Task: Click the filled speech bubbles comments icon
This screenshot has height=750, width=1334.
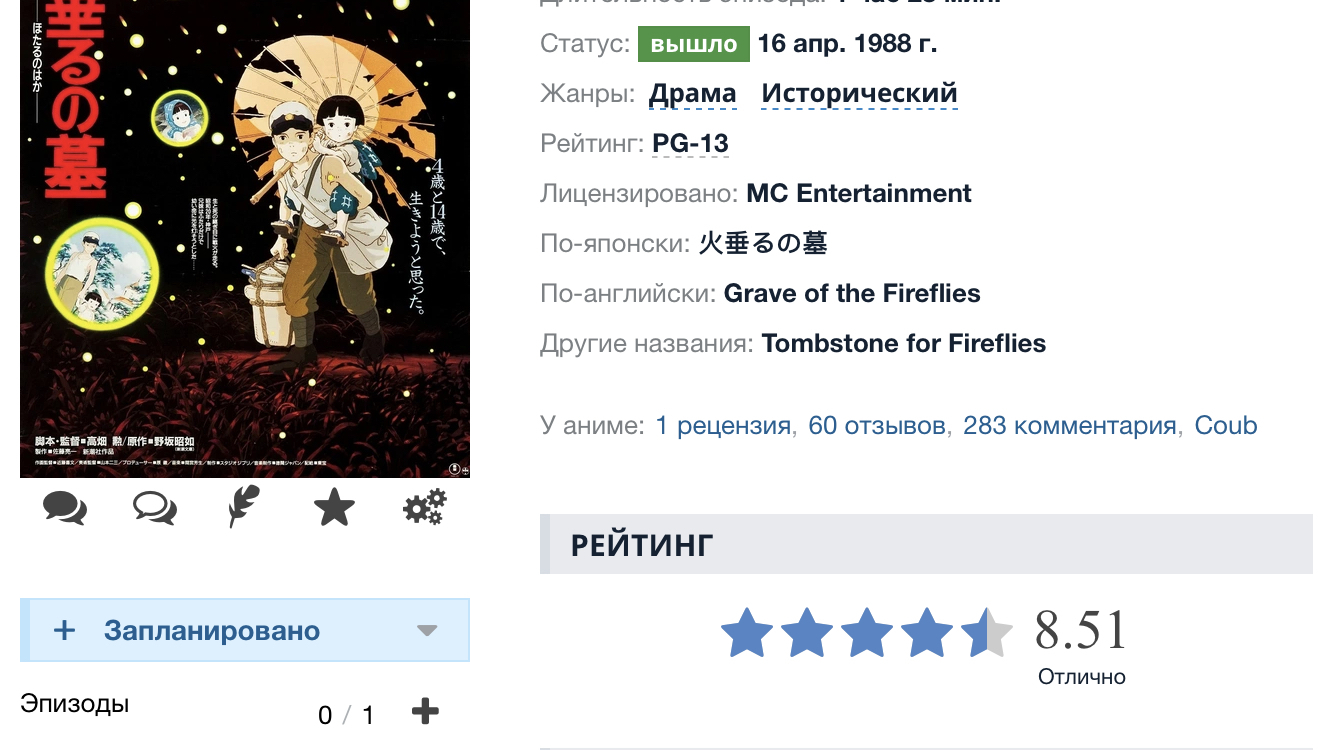Action: [x=65, y=508]
